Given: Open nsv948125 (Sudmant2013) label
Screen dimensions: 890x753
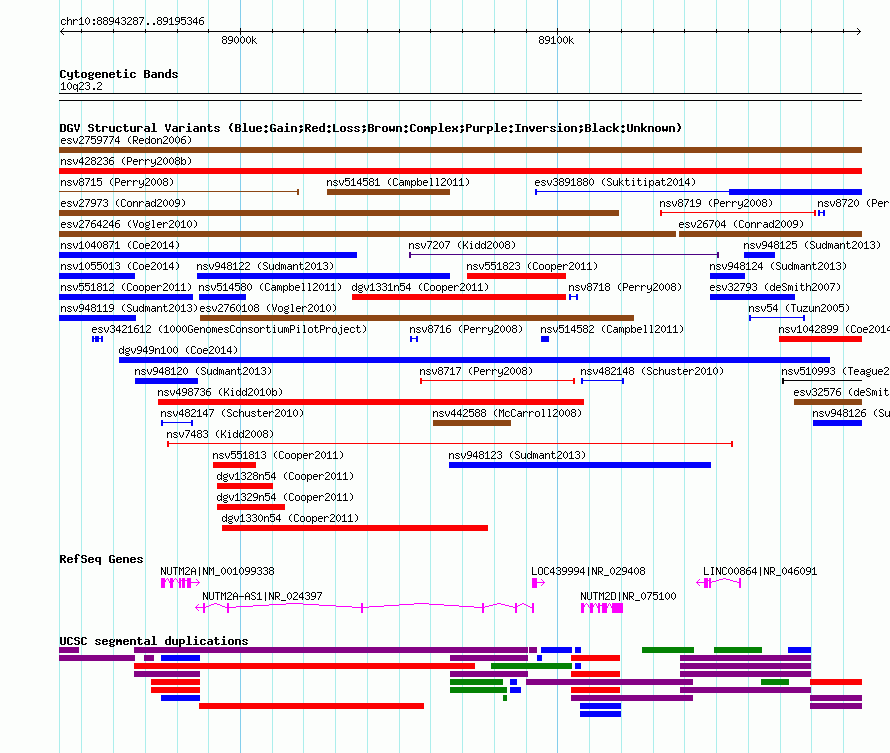Looking at the screenshot, I should click(812, 245).
